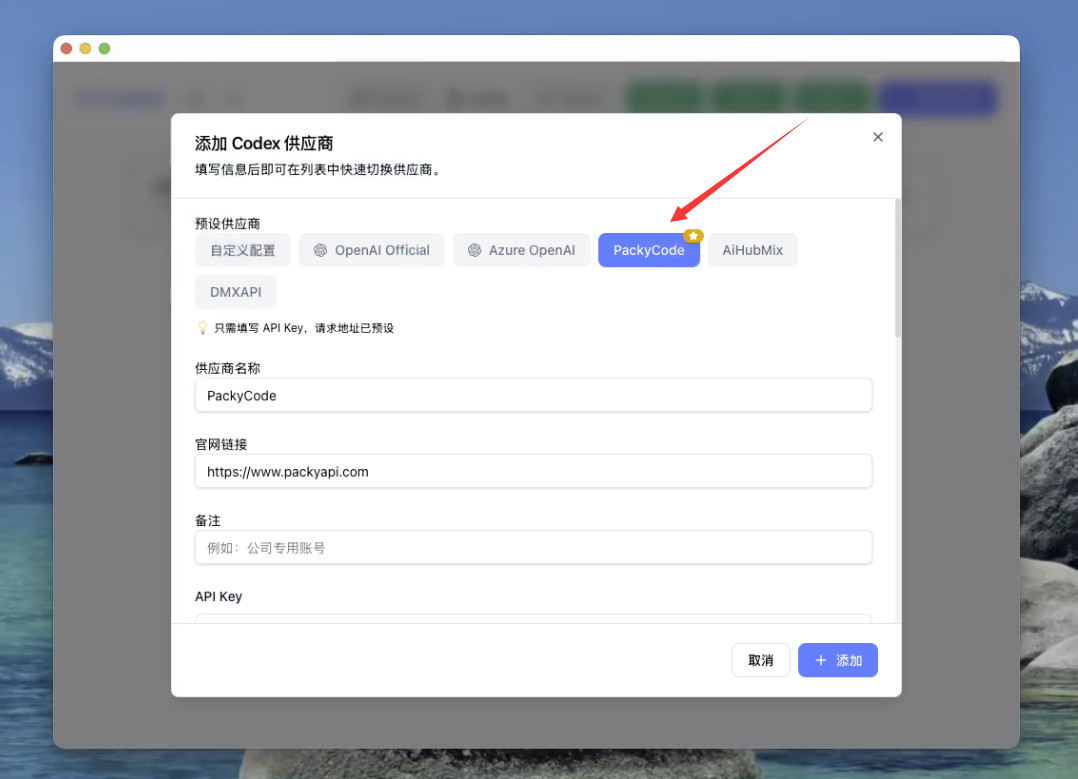Image resolution: width=1078 pixels, height=779 pixels.
Task: Click the empty 备注 remarks field
Action: (533, 547)
